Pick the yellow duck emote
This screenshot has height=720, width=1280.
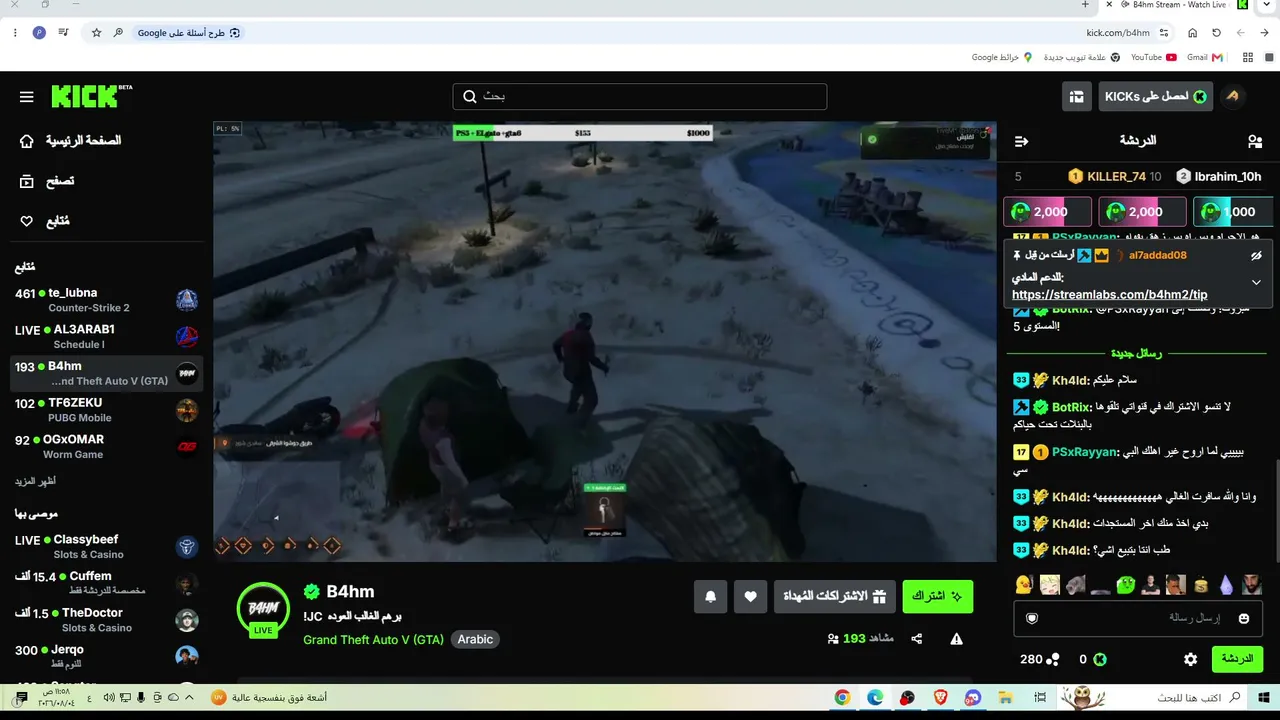click(x=1023, y=585)
